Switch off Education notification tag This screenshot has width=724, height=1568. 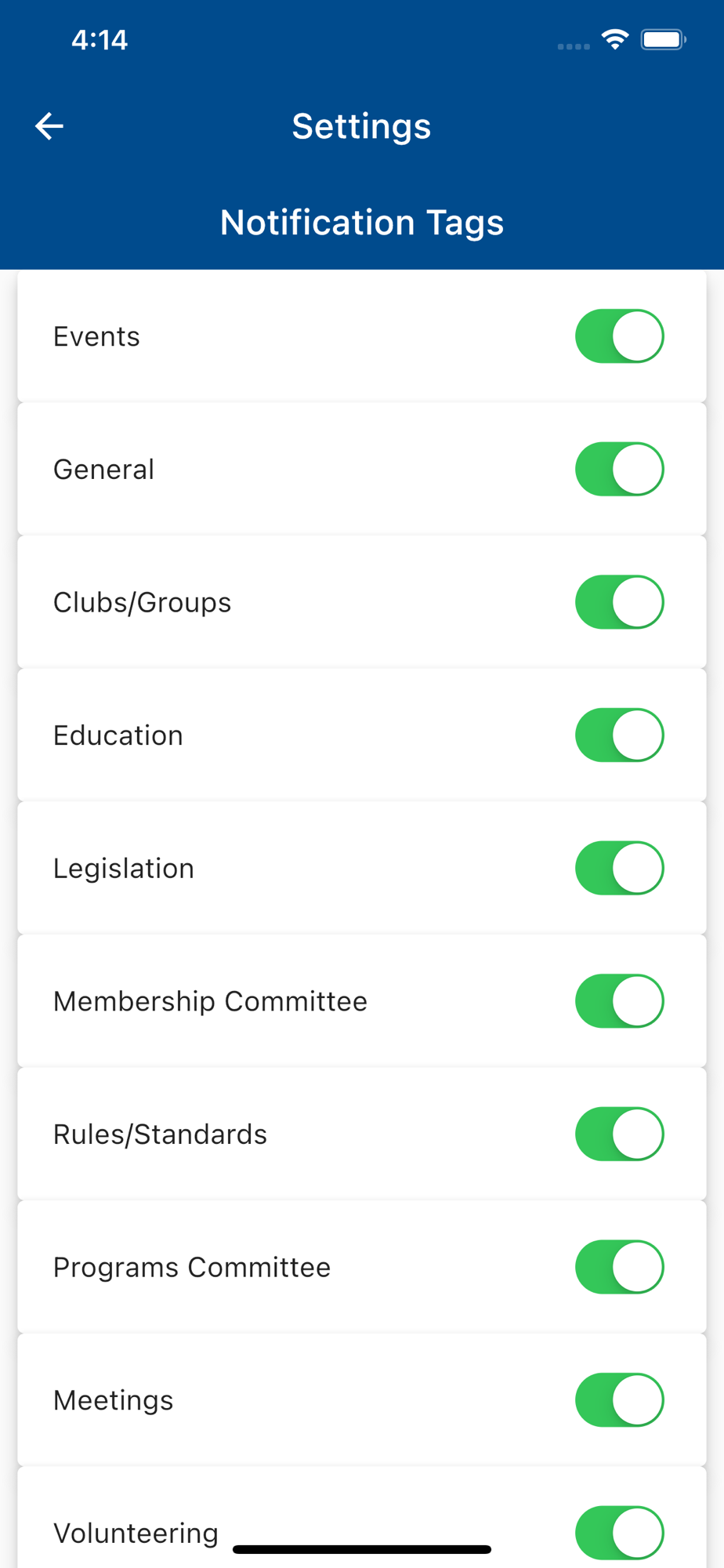coord(619,735)
